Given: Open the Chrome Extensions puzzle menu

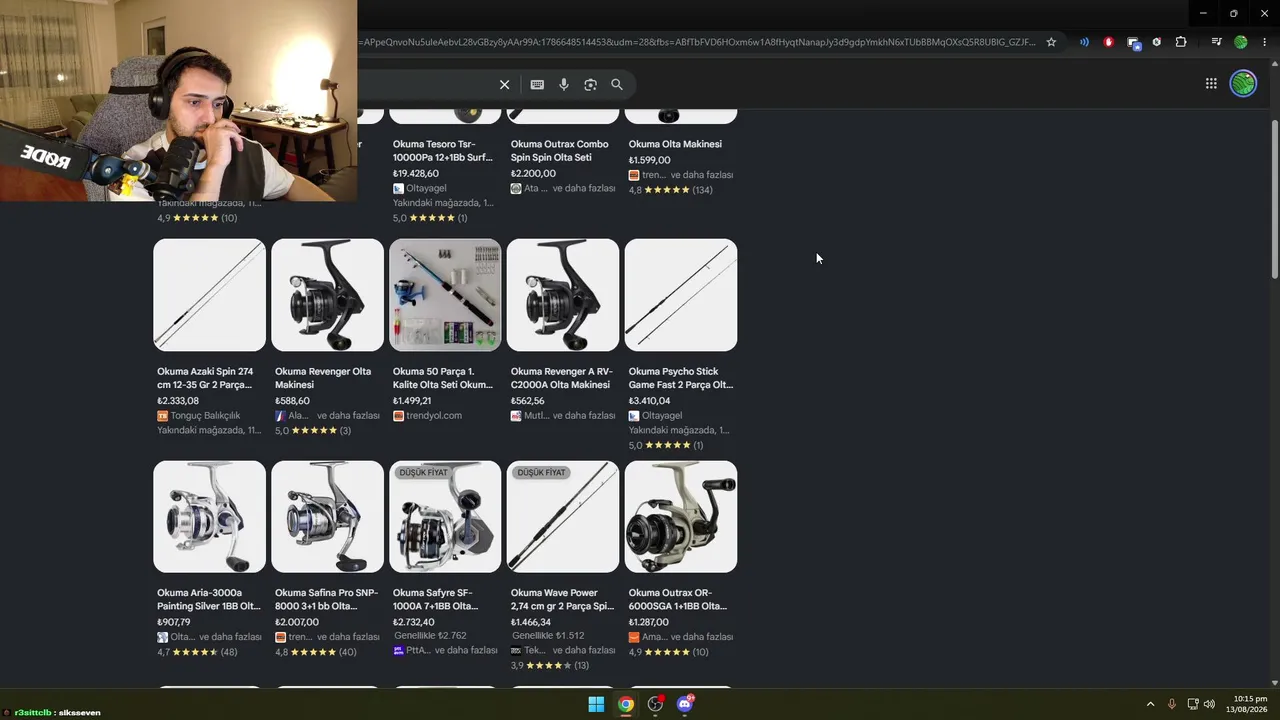Looking at the screenshot, I should click(x=1181, y=42).
